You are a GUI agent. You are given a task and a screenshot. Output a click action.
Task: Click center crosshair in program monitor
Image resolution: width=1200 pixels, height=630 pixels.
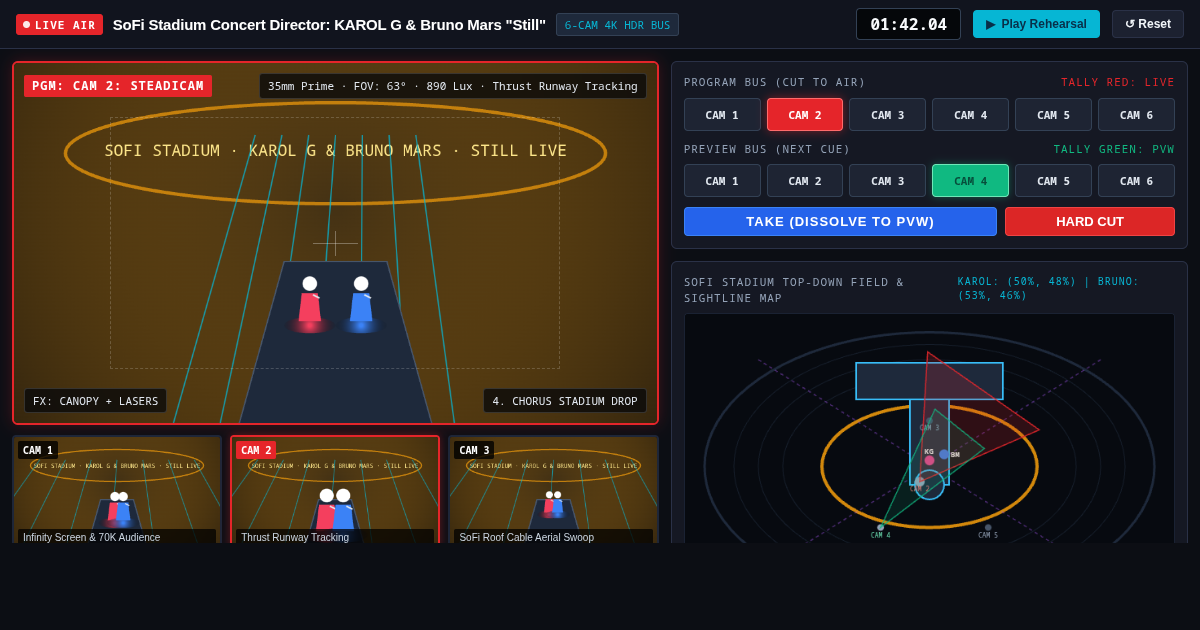click(335, 243)
